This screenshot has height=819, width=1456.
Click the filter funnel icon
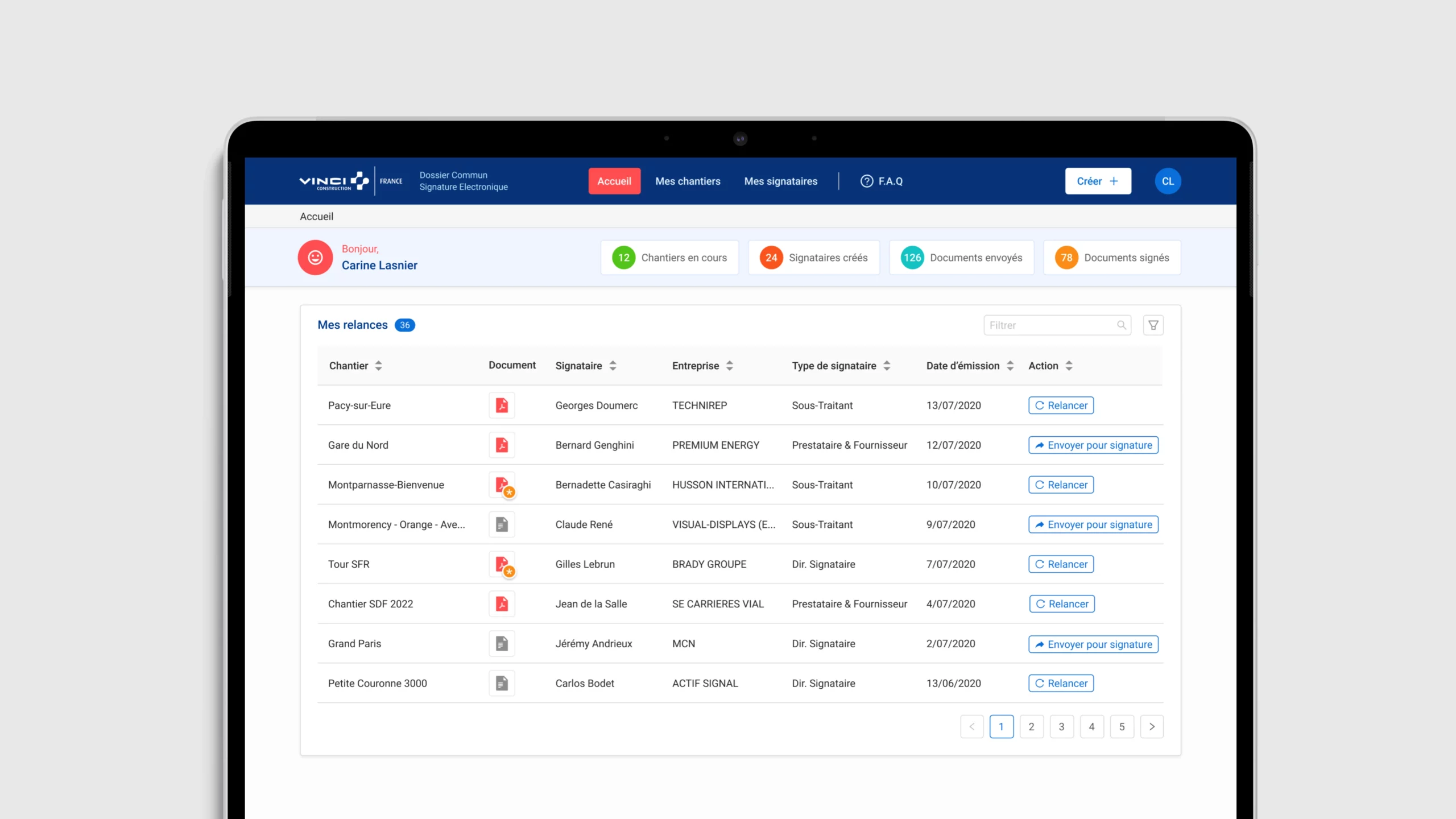click(1153, 325)
